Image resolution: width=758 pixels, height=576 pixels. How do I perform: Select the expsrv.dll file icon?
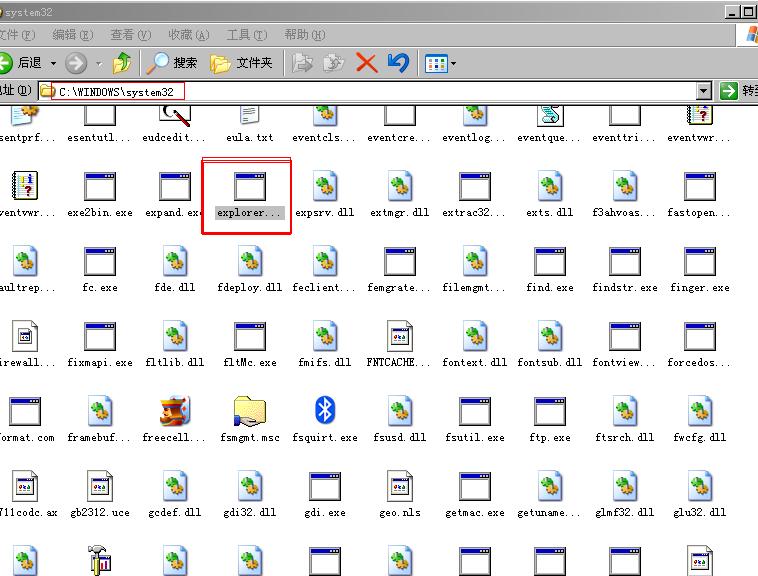click(325, 186)
